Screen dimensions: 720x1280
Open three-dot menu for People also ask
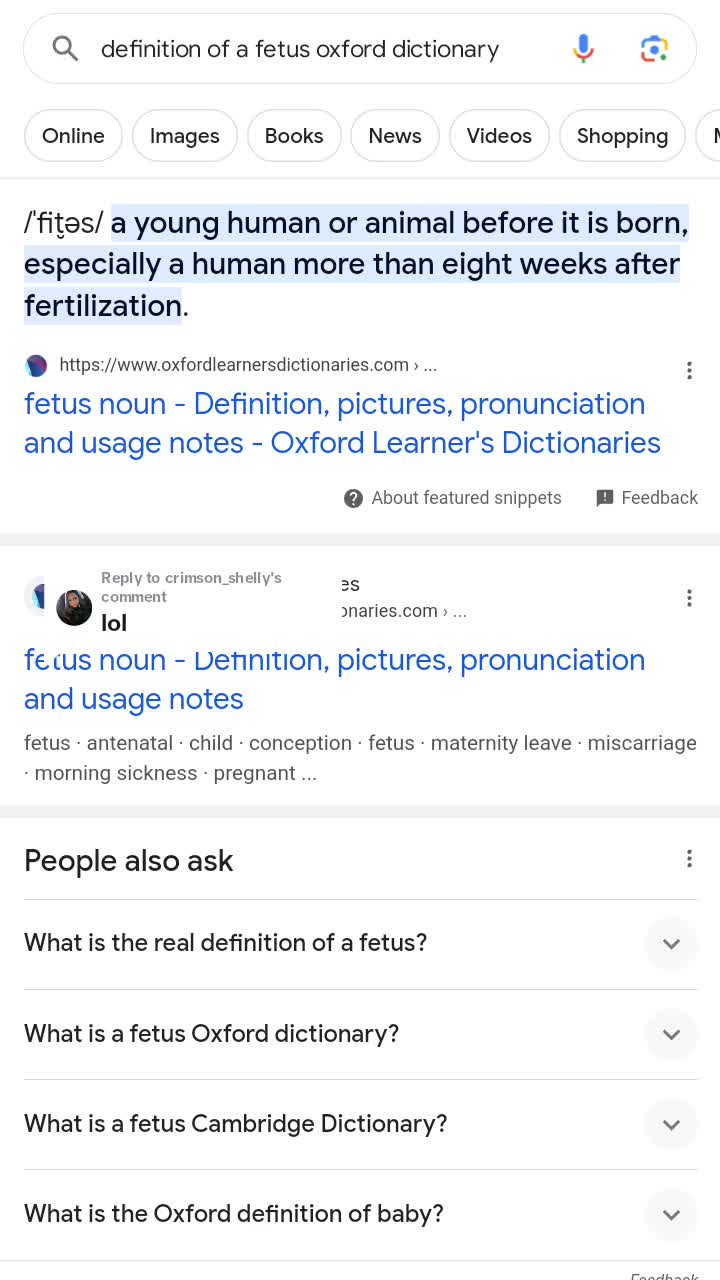click(689, 859)
